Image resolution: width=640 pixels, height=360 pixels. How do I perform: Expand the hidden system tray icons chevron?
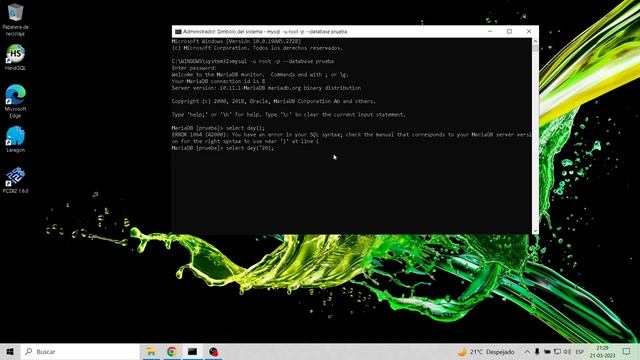[x=527, y=351]
